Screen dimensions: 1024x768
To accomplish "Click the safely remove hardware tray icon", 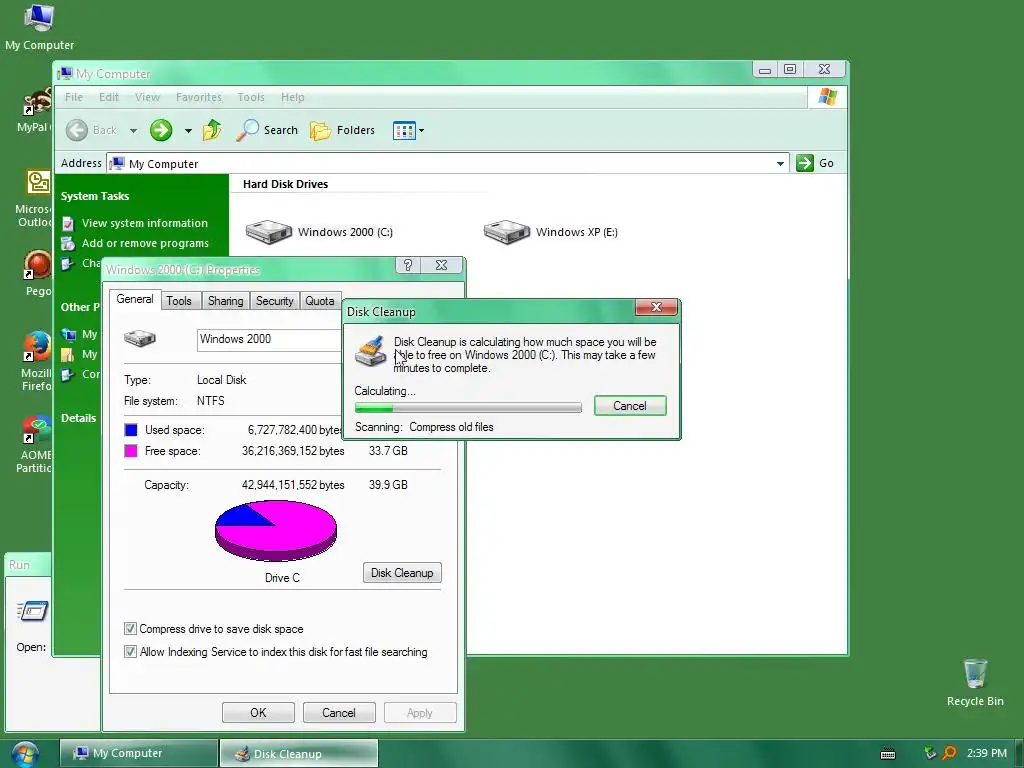I will (x=930, y=753).
